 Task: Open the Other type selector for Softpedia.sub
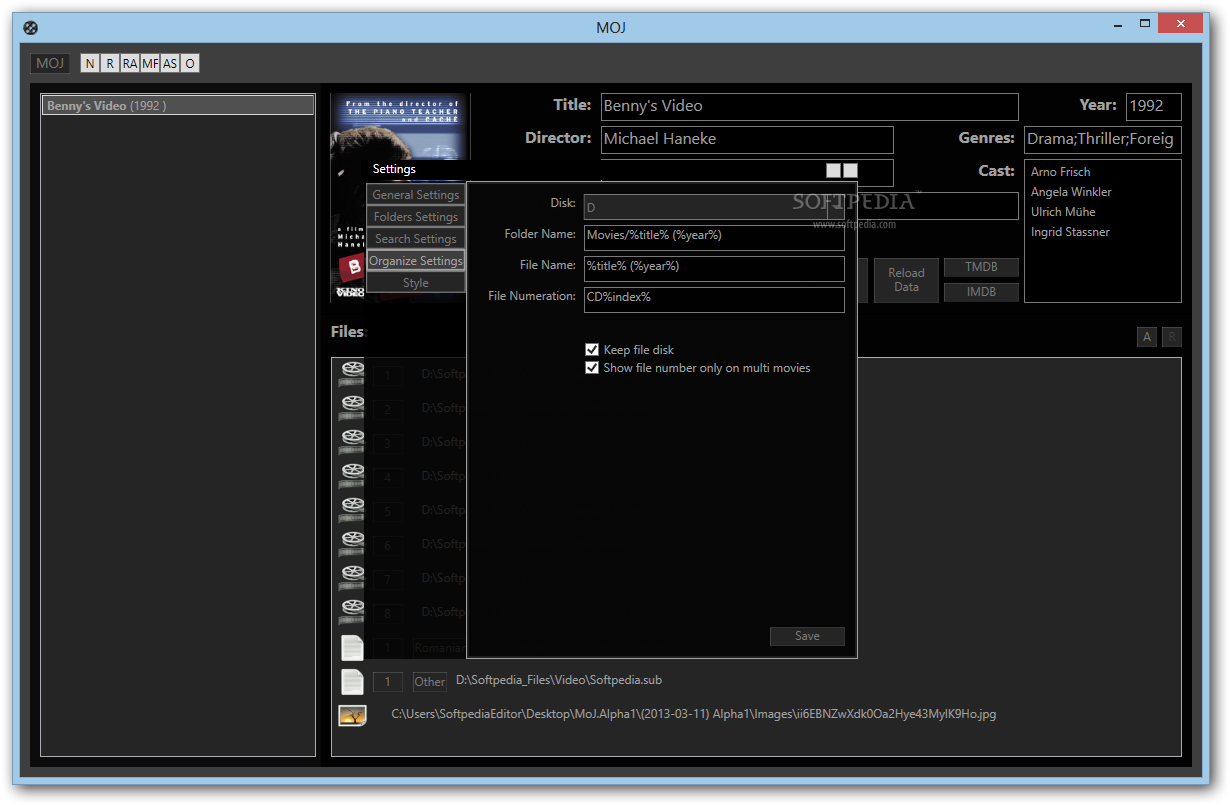(430, 682)
